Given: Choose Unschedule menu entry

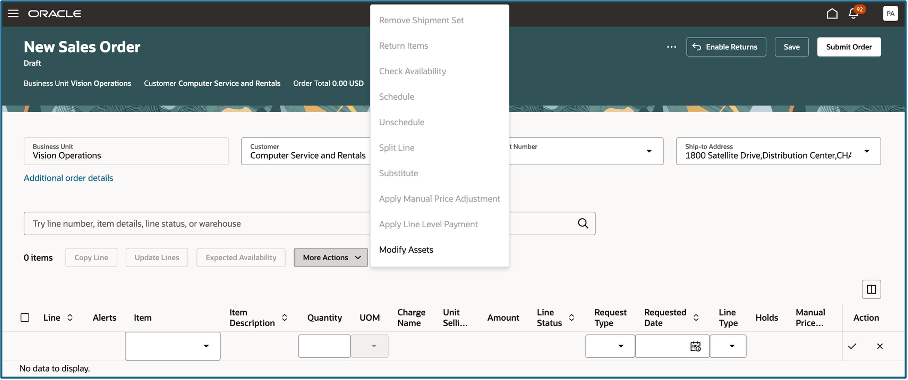Looking at the screenshot, I should point(440,122).
